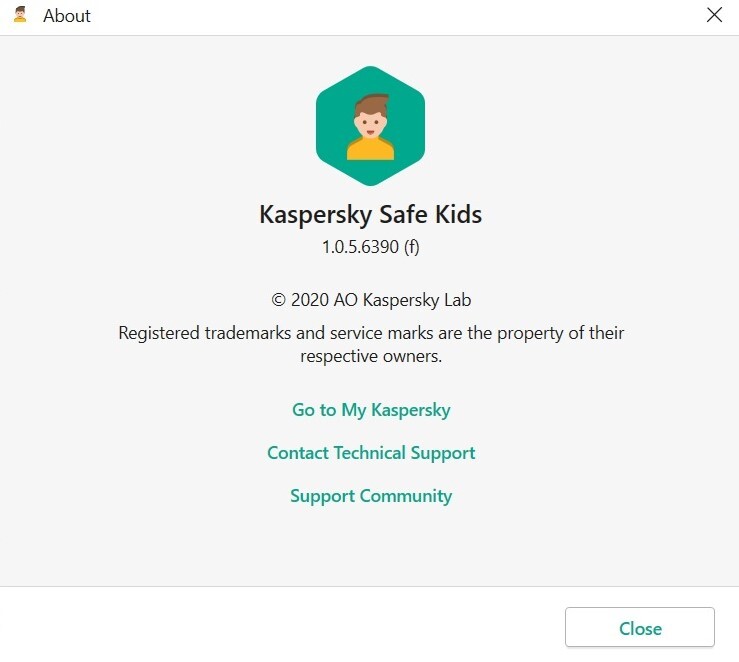Image resolution: width=739 pixels, height=662 pixels.
Task: Click the AO Kaspersky Lab copyright text
Action: (402, 300)
